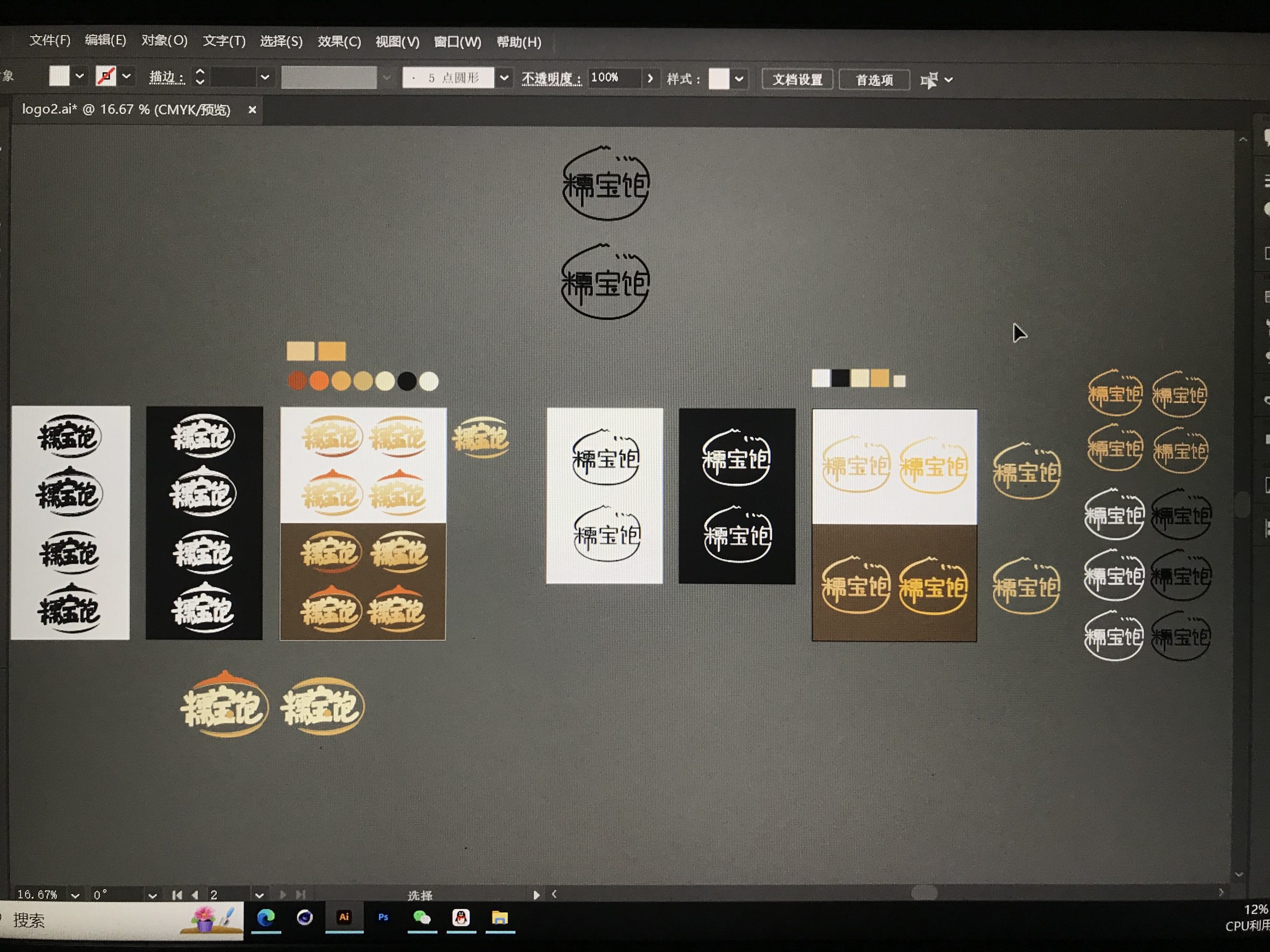Click the 文档设置 button

[x=797, y=79]
